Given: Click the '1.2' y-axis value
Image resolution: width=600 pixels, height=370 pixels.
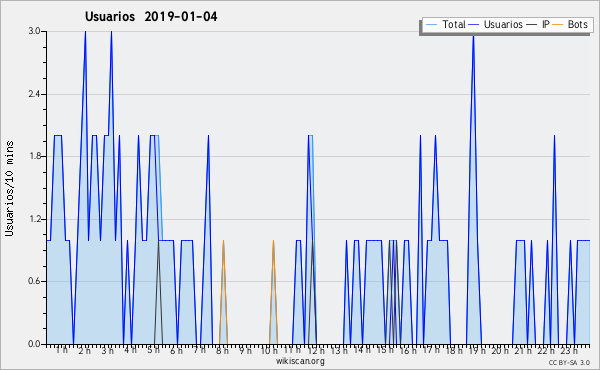Looking at the screenshot, I should [34, 219].
